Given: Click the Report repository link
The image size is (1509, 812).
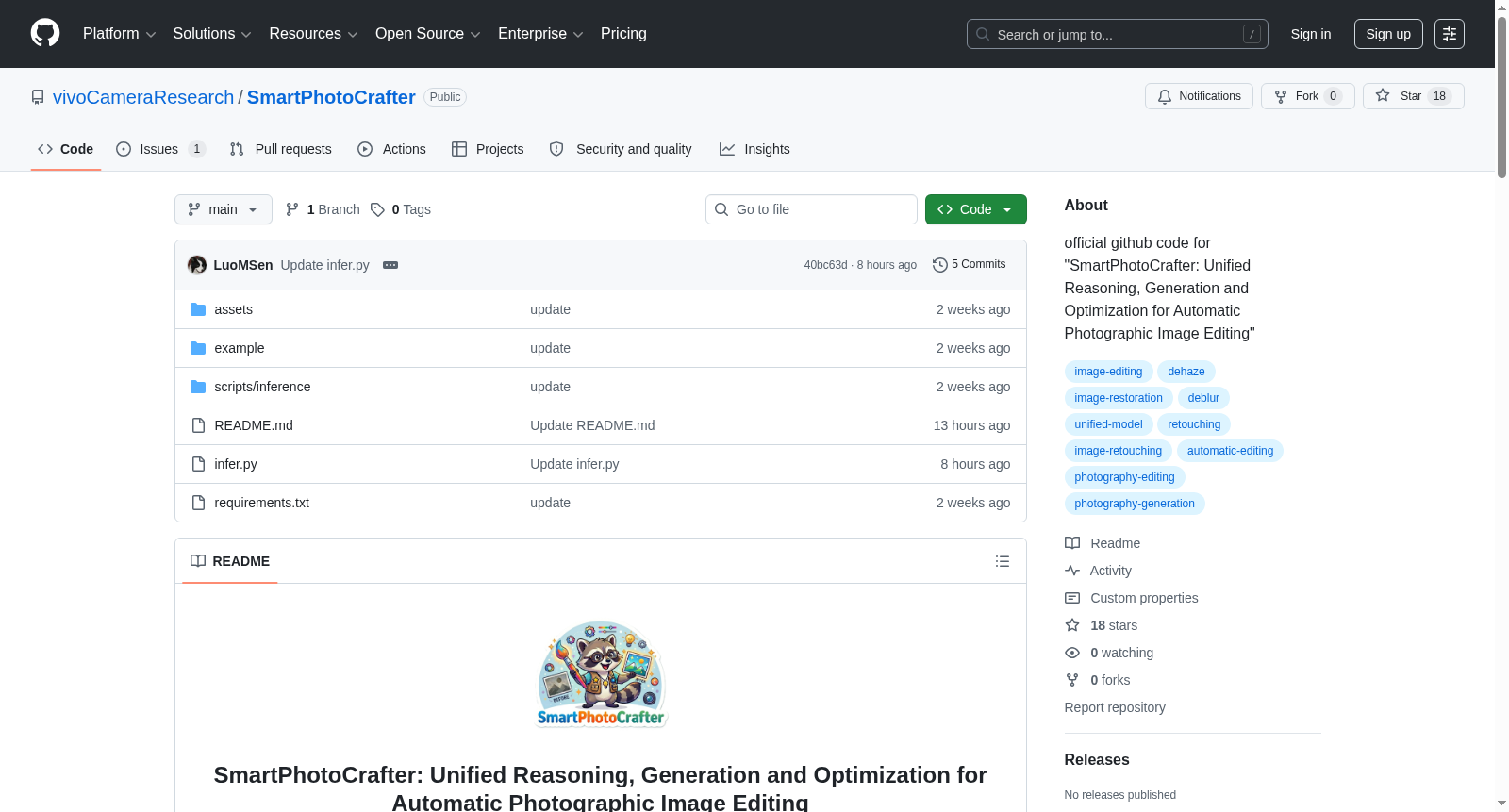Looking at the screenshot, I should (x=1115, y=707).
